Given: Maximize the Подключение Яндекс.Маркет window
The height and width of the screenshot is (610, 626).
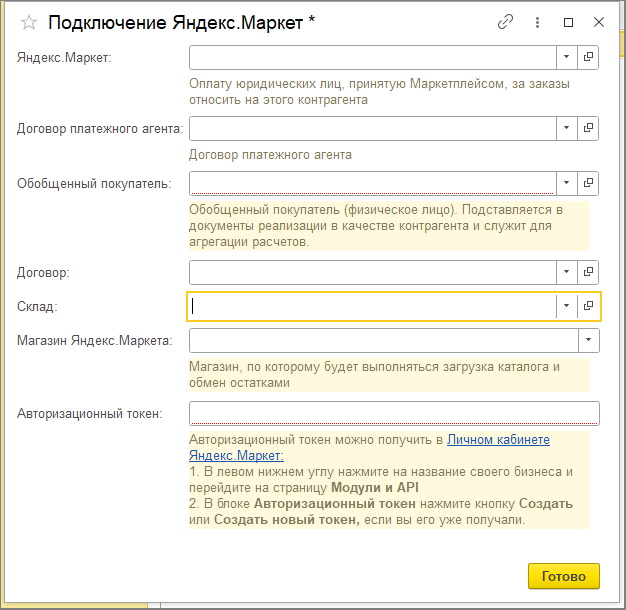Looking at the screenshot, I should (x=568, y=22).
